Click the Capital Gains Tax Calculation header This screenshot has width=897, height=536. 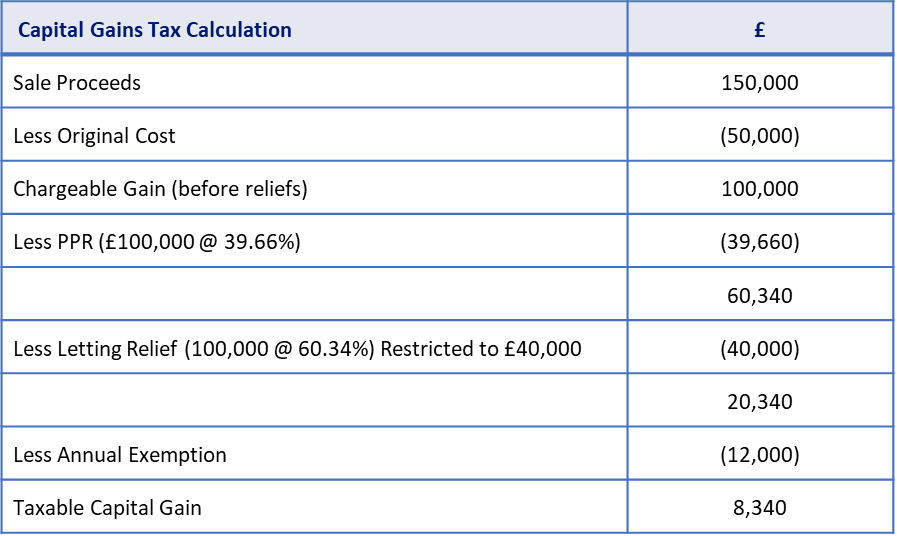(155, 30)
